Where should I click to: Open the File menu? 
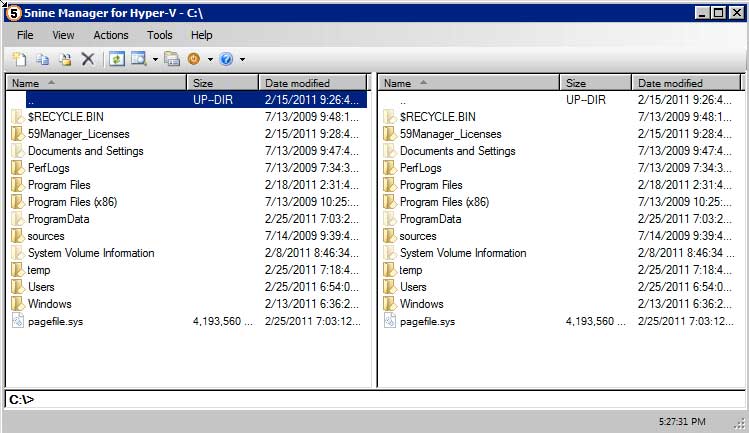tap(25, 35)
